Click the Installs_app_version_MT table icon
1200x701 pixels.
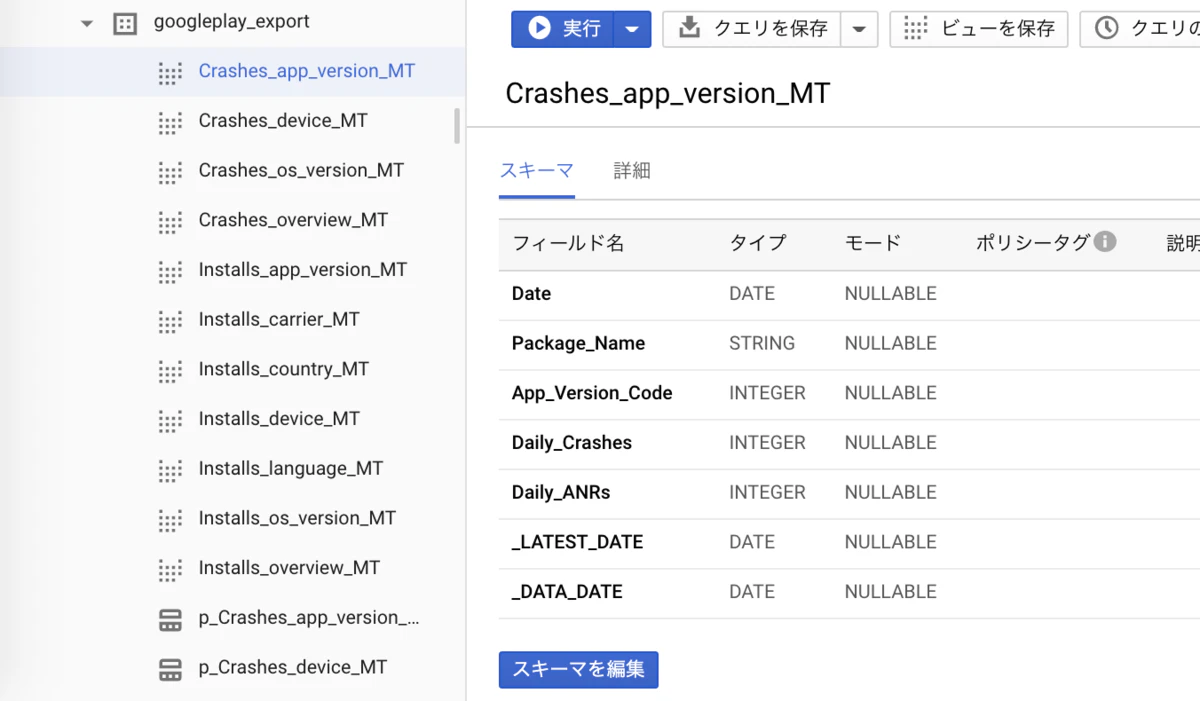click(170, 271)
